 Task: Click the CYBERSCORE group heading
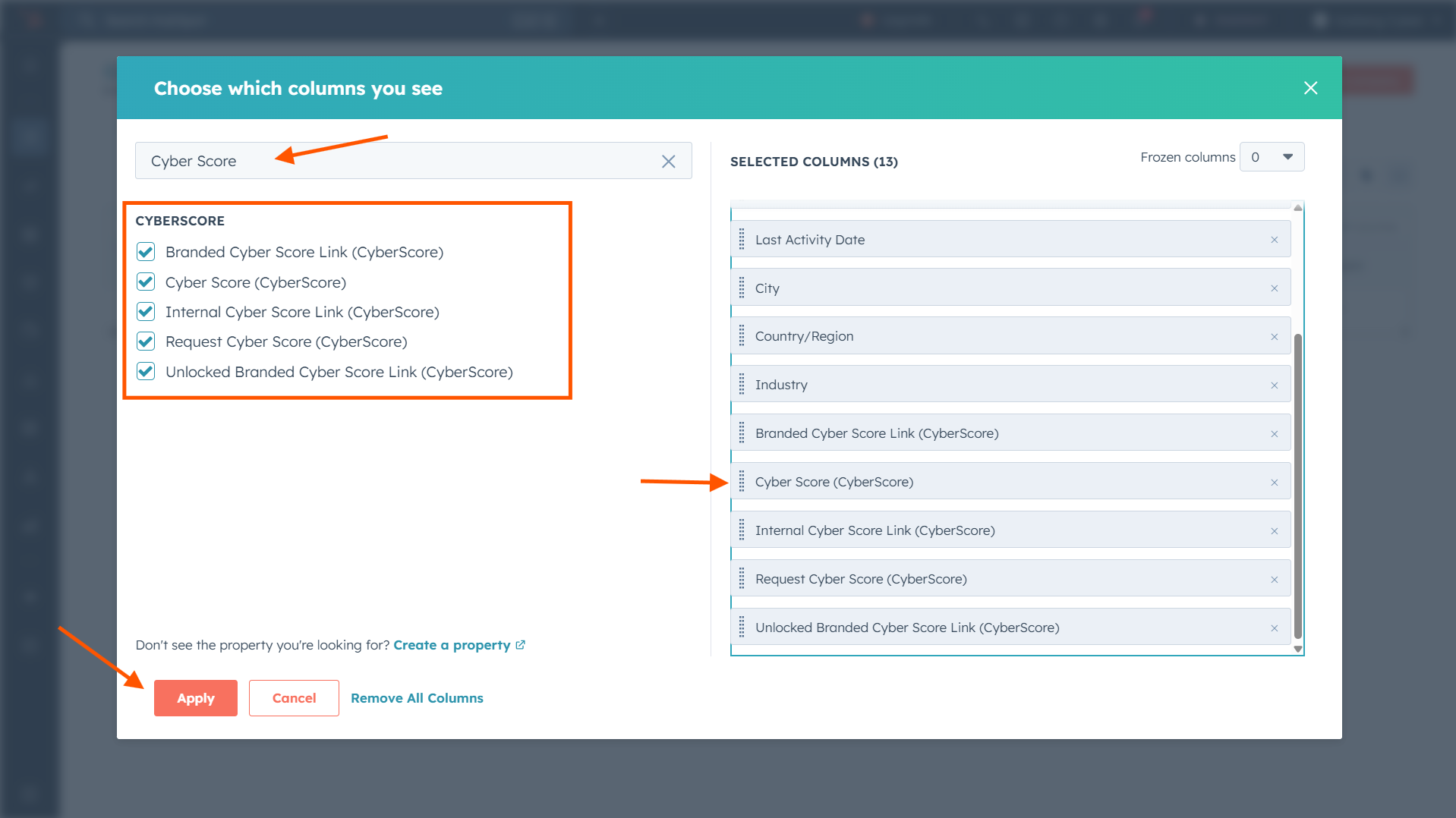[180, 221]
